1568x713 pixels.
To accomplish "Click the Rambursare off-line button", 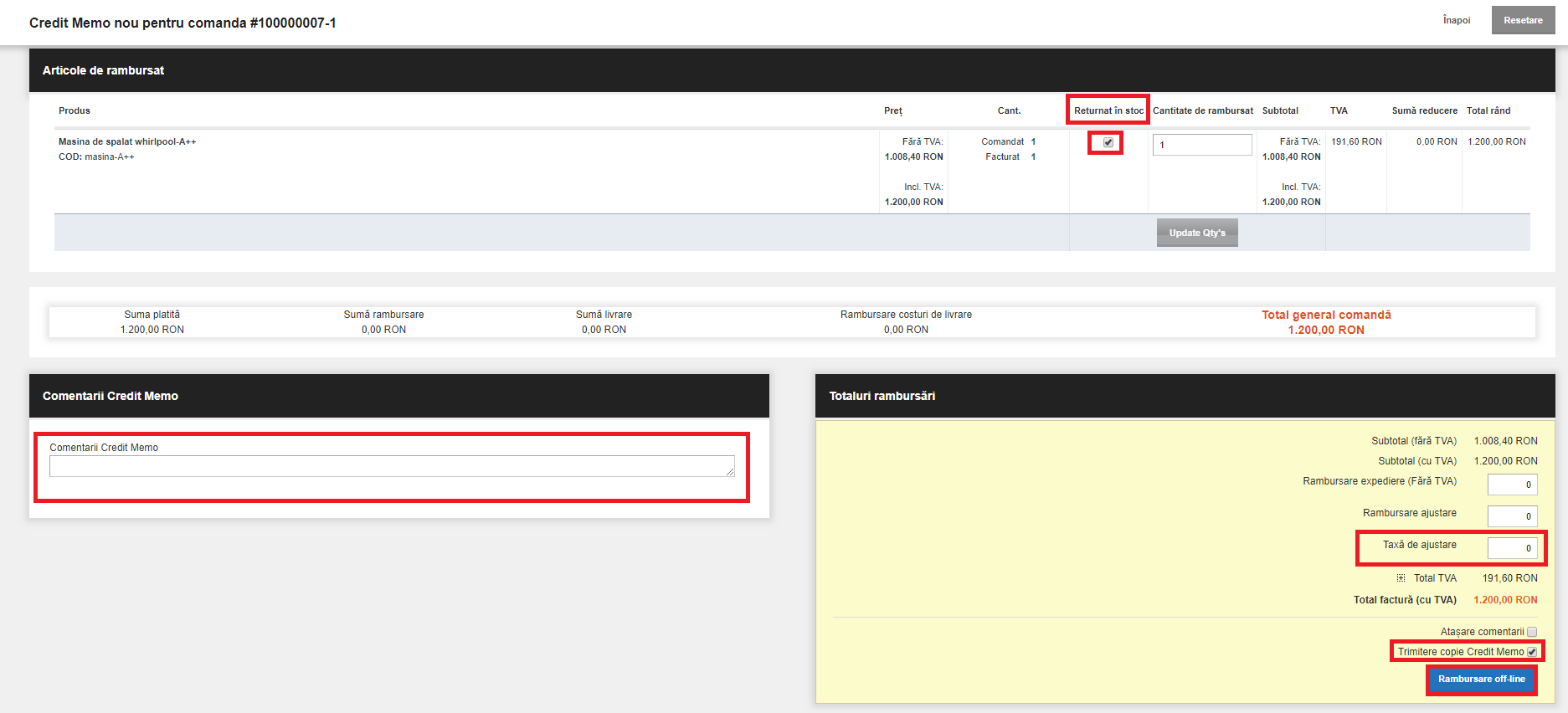I will click(x=1481, y=680).
